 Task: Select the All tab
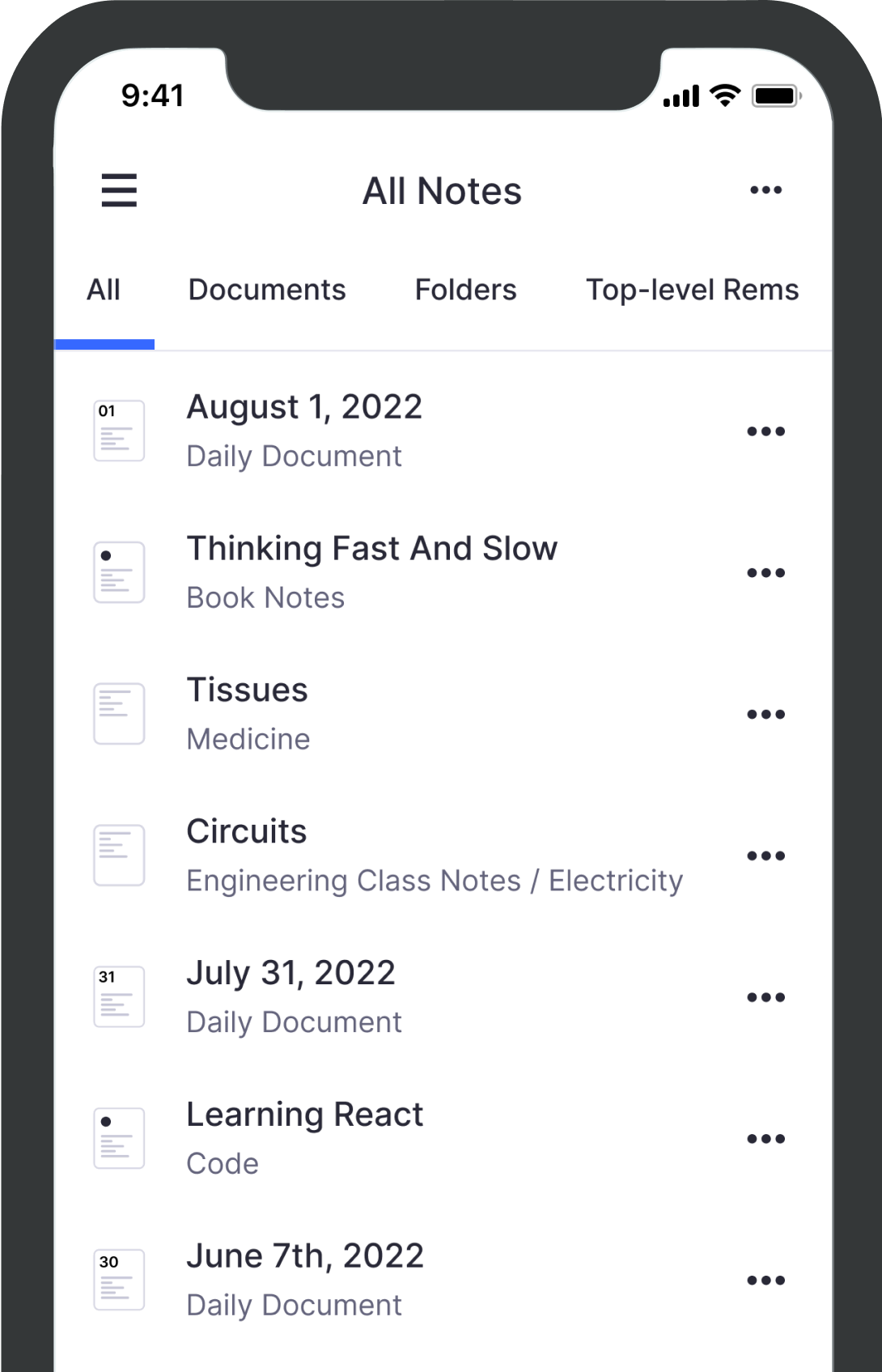click(x=104, y=290)
